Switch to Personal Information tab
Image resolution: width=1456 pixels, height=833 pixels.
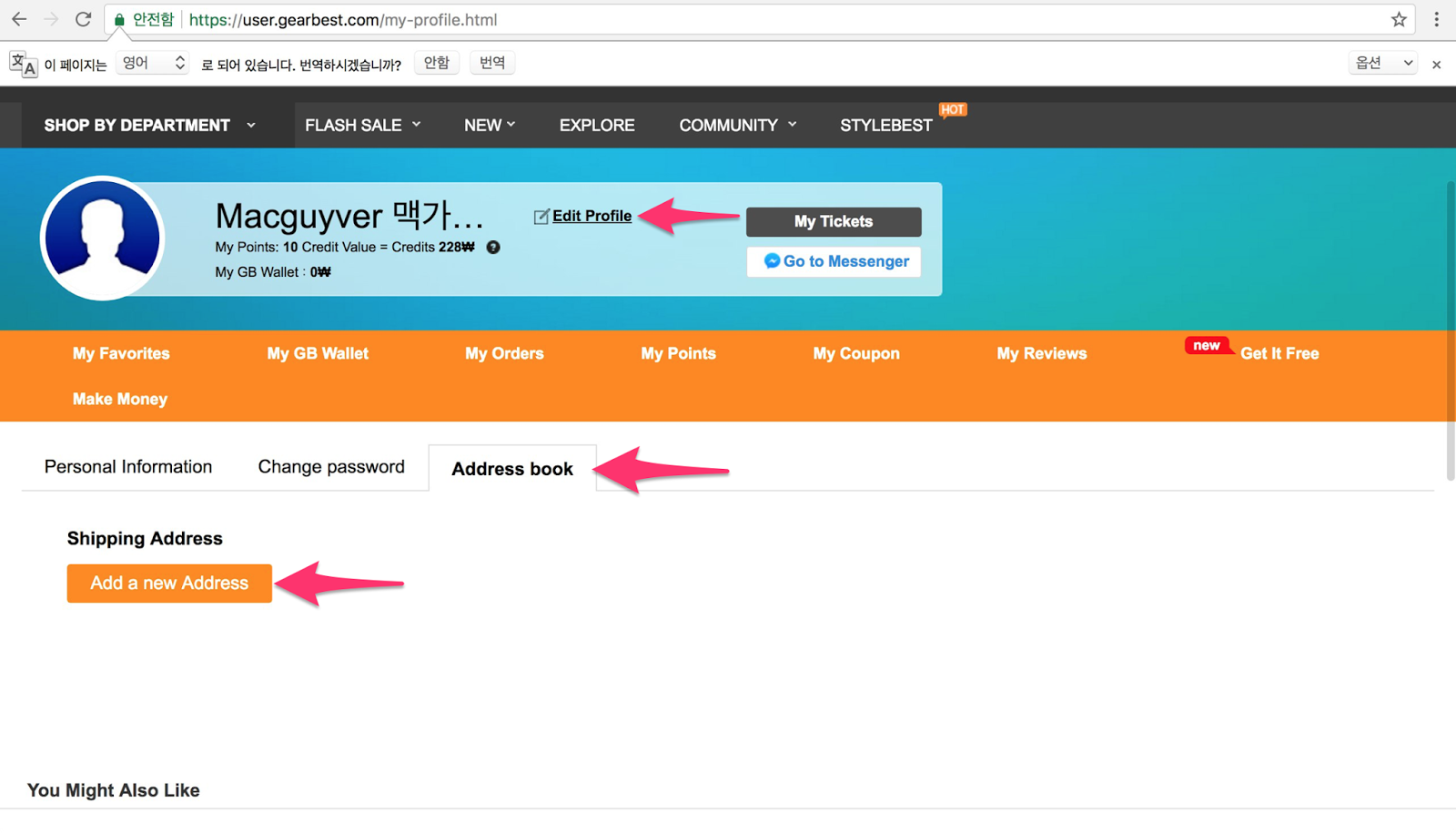coord(128,467)
